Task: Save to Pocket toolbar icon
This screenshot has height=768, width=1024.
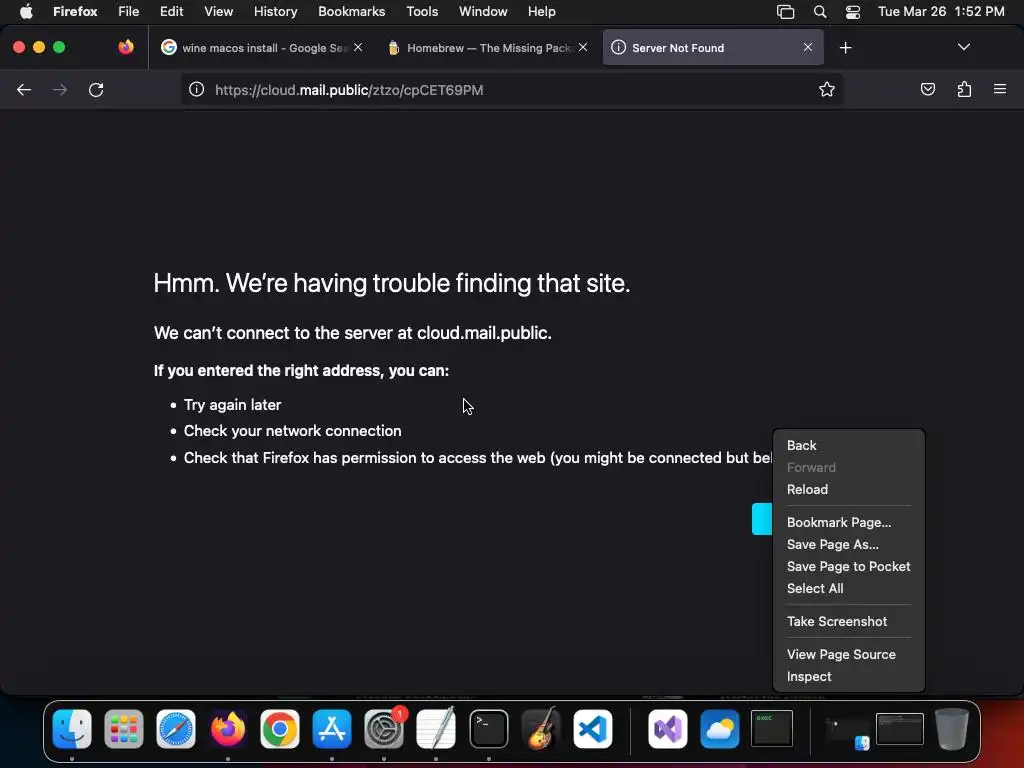Action: (x=927, y=89)
